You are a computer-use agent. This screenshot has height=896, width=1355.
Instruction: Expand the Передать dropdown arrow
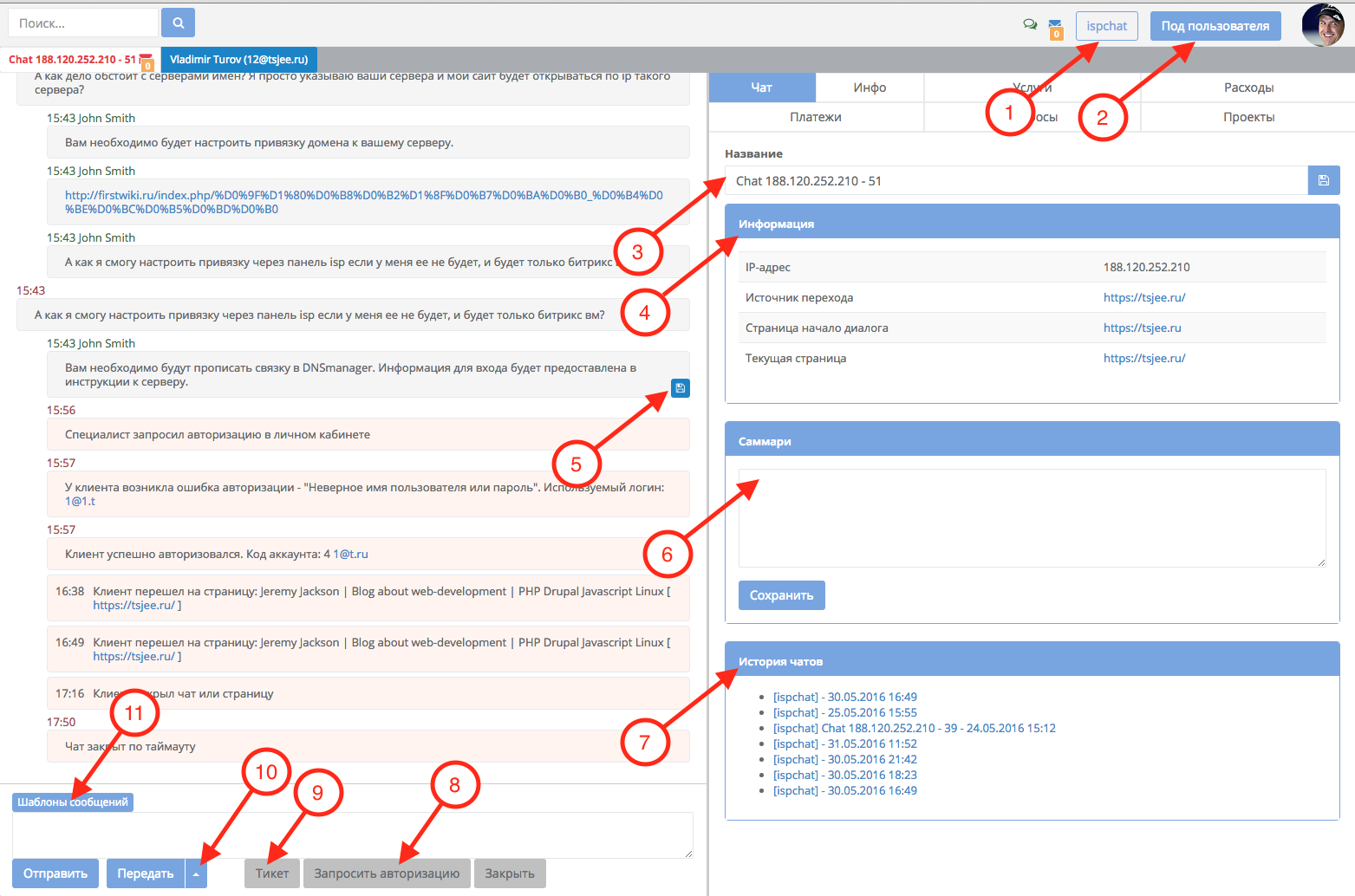pyautogui.click(x=196, y=873)
